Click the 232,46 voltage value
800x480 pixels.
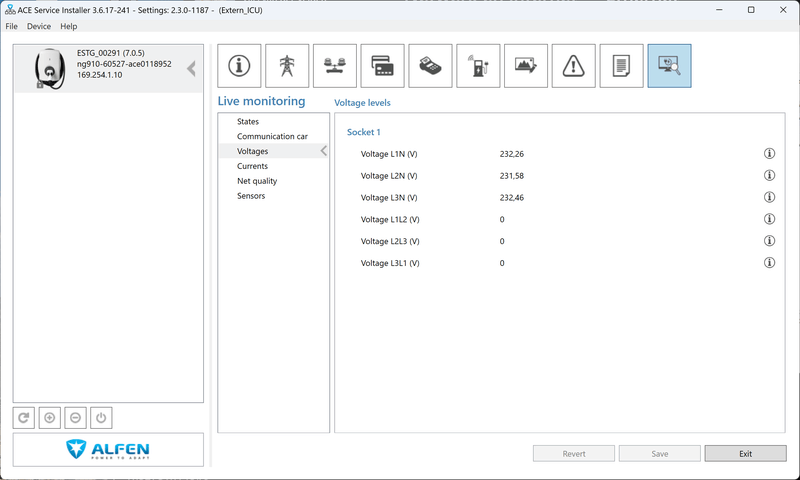pyautogui.click(x=512, y=197)
